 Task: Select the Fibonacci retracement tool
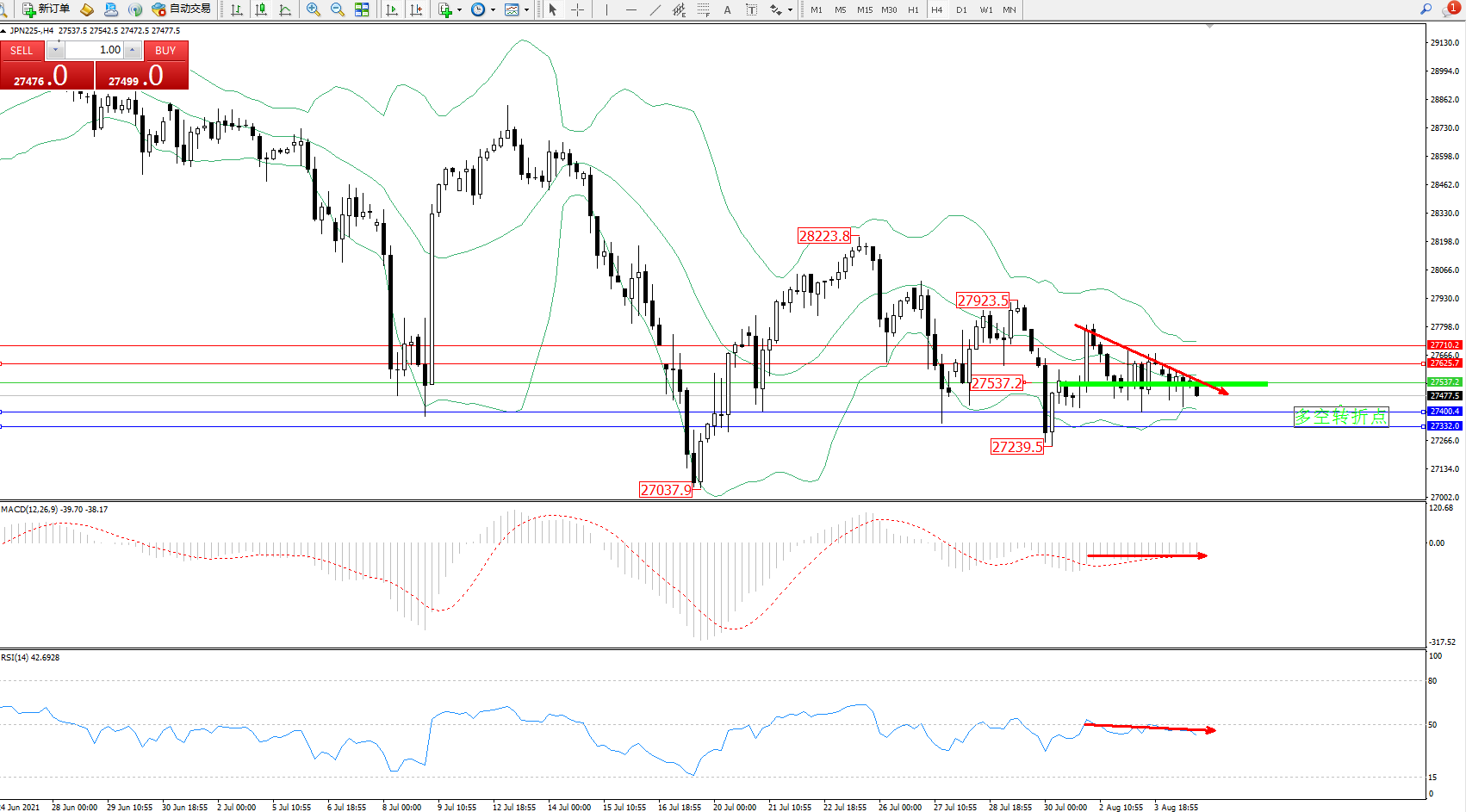pos(704,9)
